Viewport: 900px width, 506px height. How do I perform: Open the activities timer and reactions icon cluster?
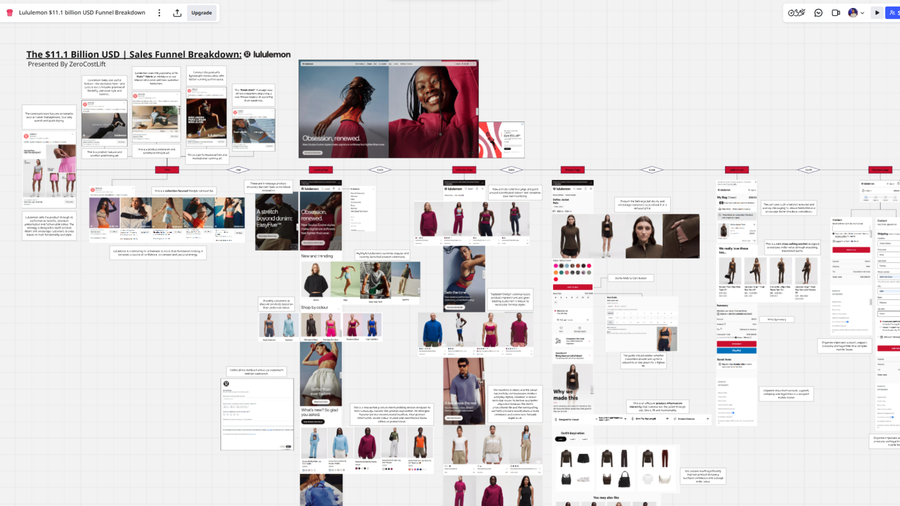click(796, 13)
